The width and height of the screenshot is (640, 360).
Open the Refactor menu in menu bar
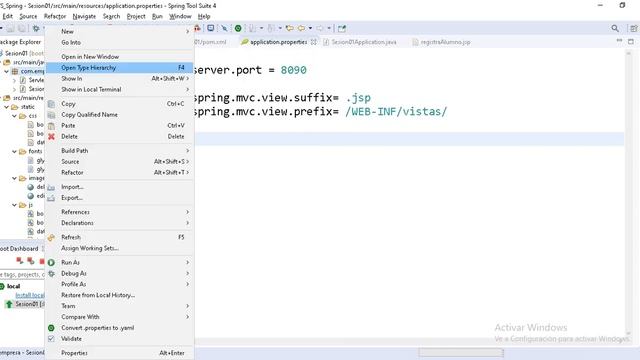pos(55,16)
